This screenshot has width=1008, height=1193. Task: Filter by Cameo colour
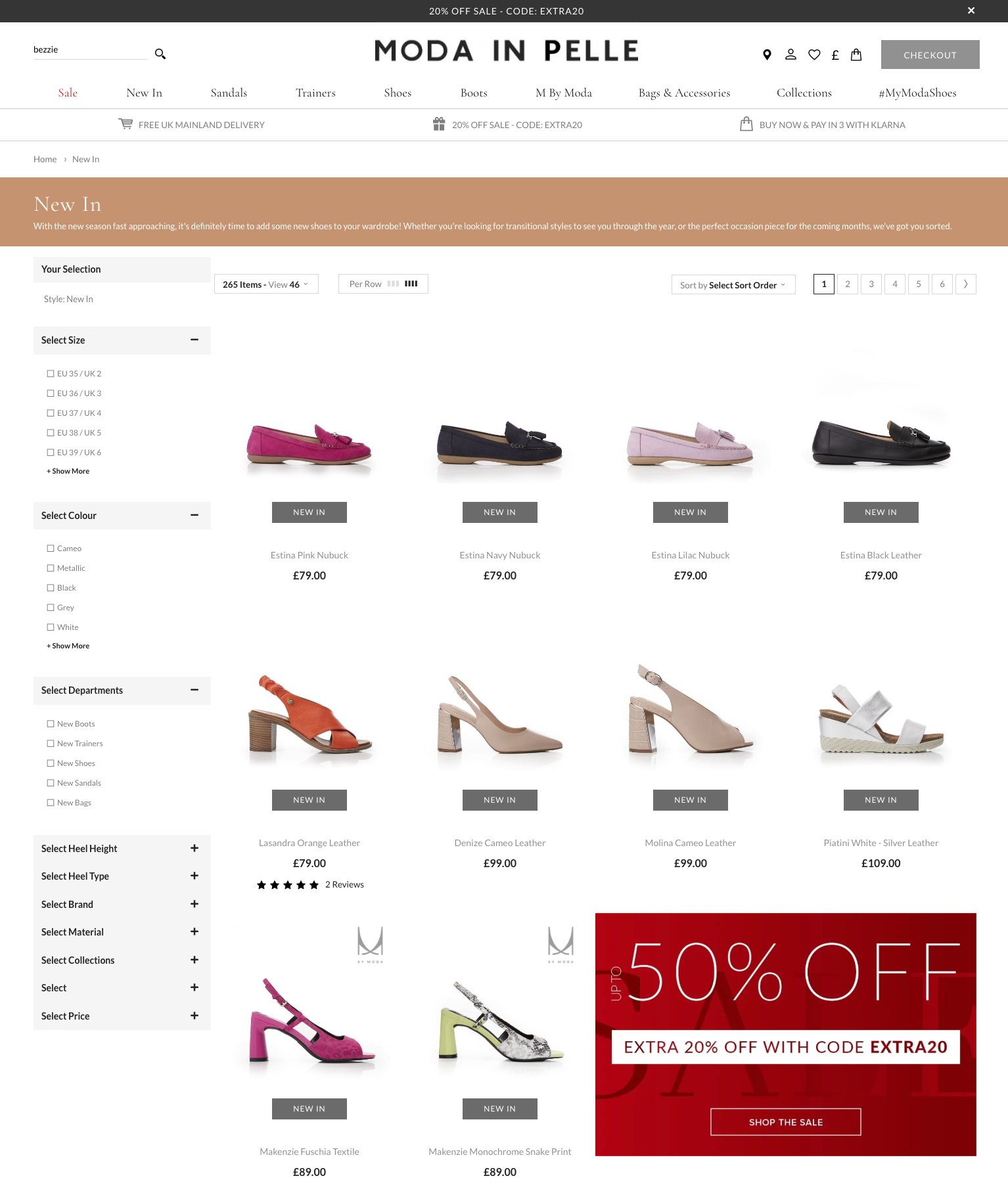[51, 549]
